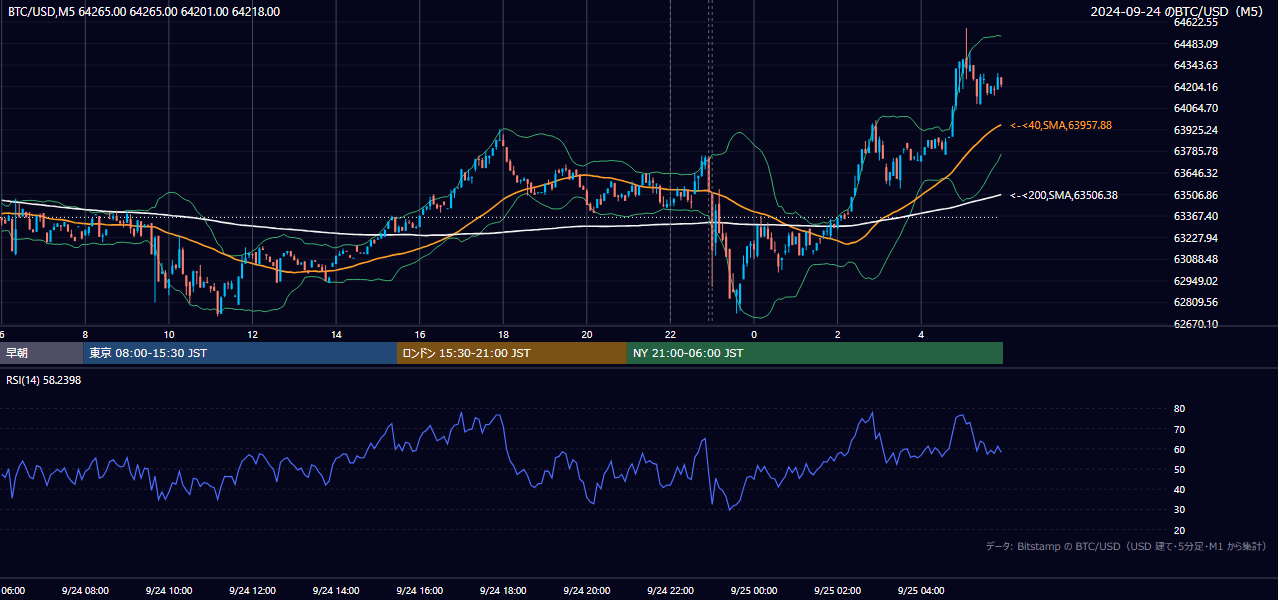Click hour tick '18' under the candlestick chart
The image size is (1278, 600).
pos(503,335)
